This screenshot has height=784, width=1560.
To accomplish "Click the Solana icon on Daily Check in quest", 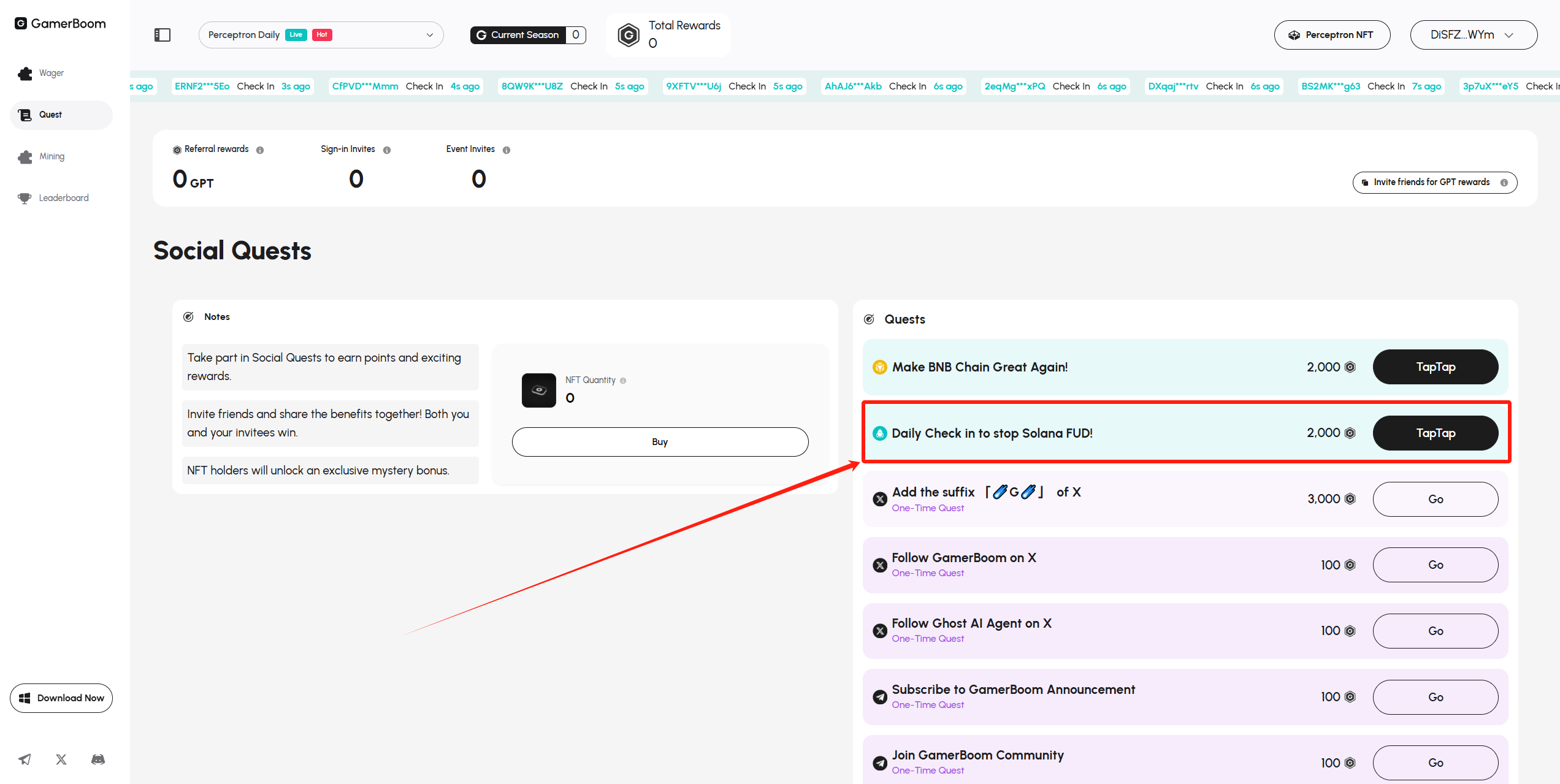I will pos(880,433).
